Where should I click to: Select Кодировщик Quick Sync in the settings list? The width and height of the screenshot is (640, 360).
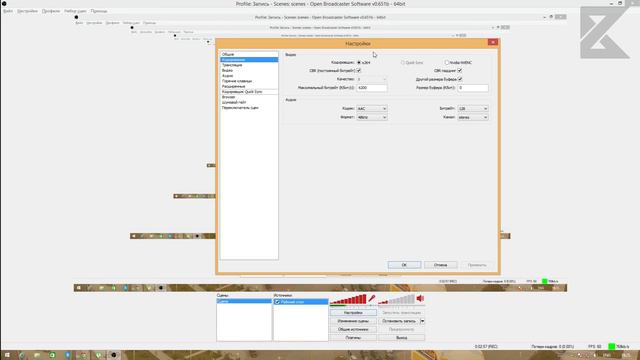249,92
